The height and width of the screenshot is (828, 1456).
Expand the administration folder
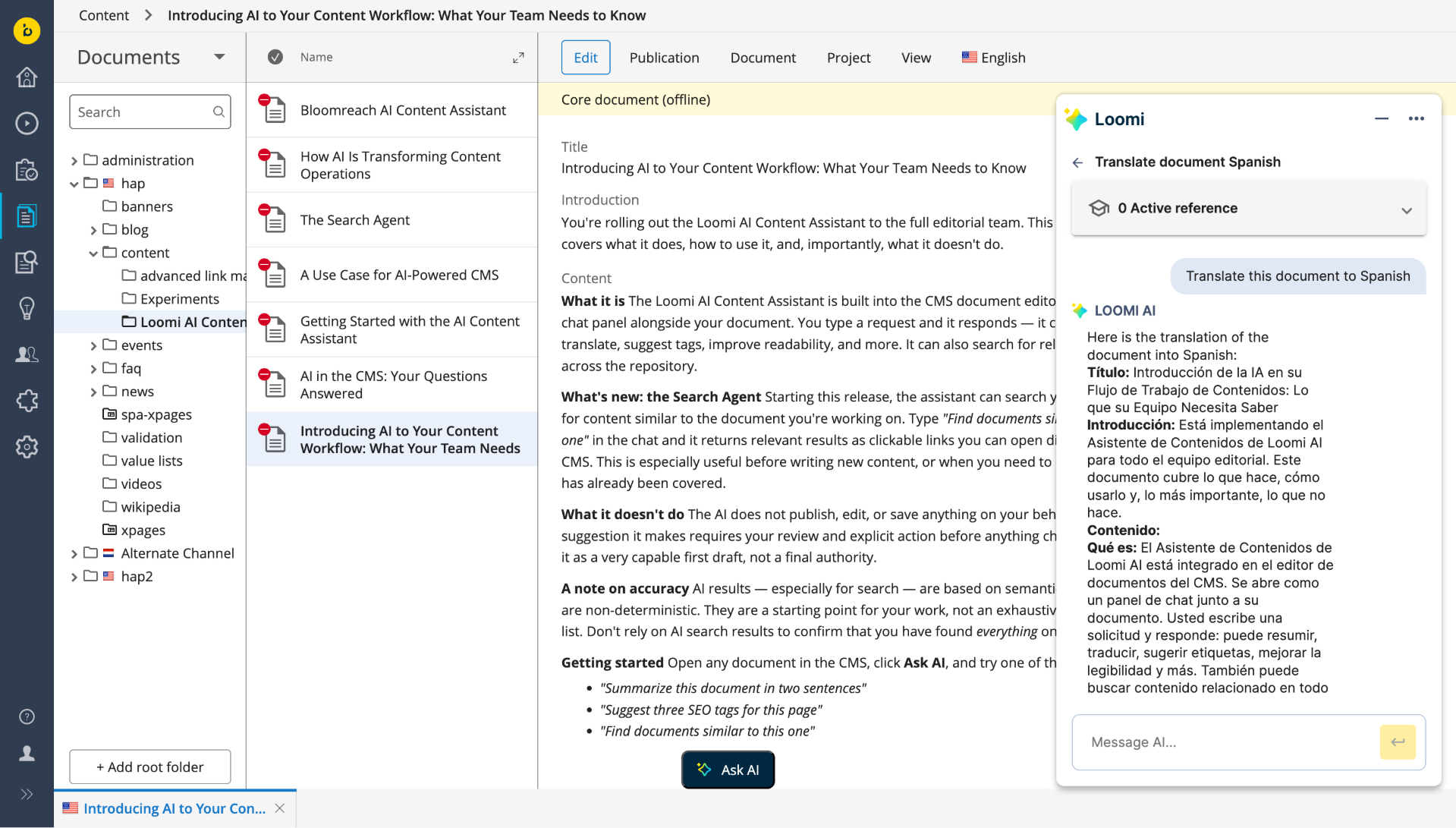pos(74,161)
